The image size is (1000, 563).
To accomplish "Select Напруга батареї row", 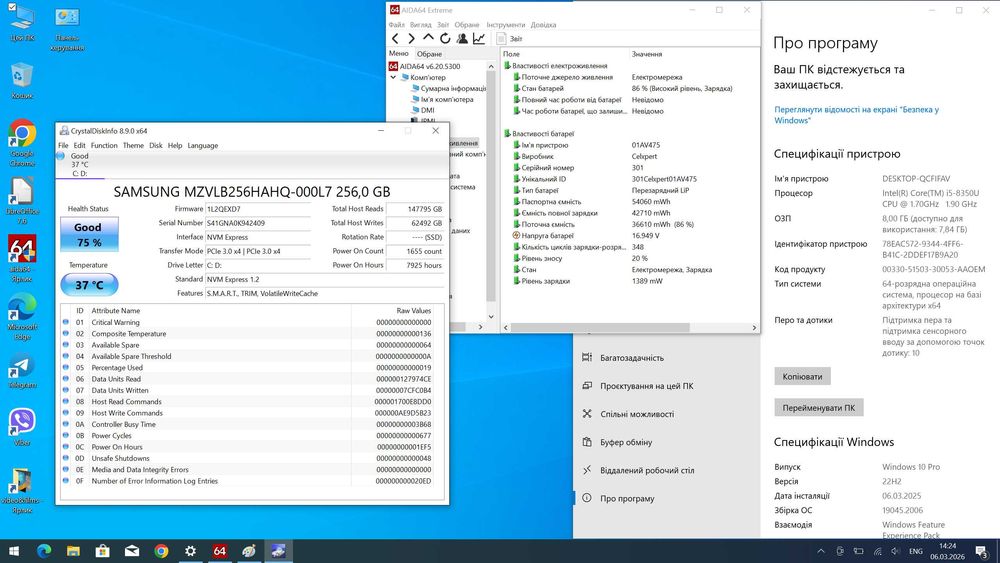I will point(630,236).
